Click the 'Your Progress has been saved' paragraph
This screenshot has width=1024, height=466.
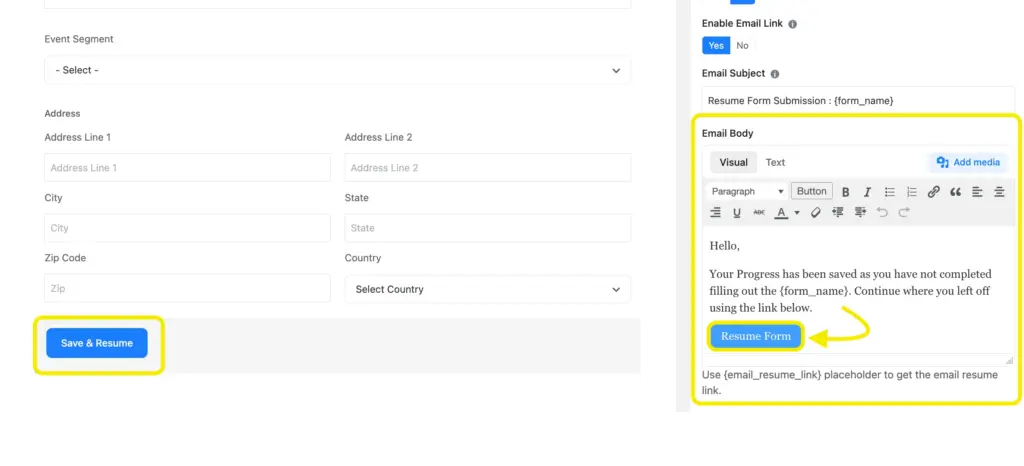[850, 290]
